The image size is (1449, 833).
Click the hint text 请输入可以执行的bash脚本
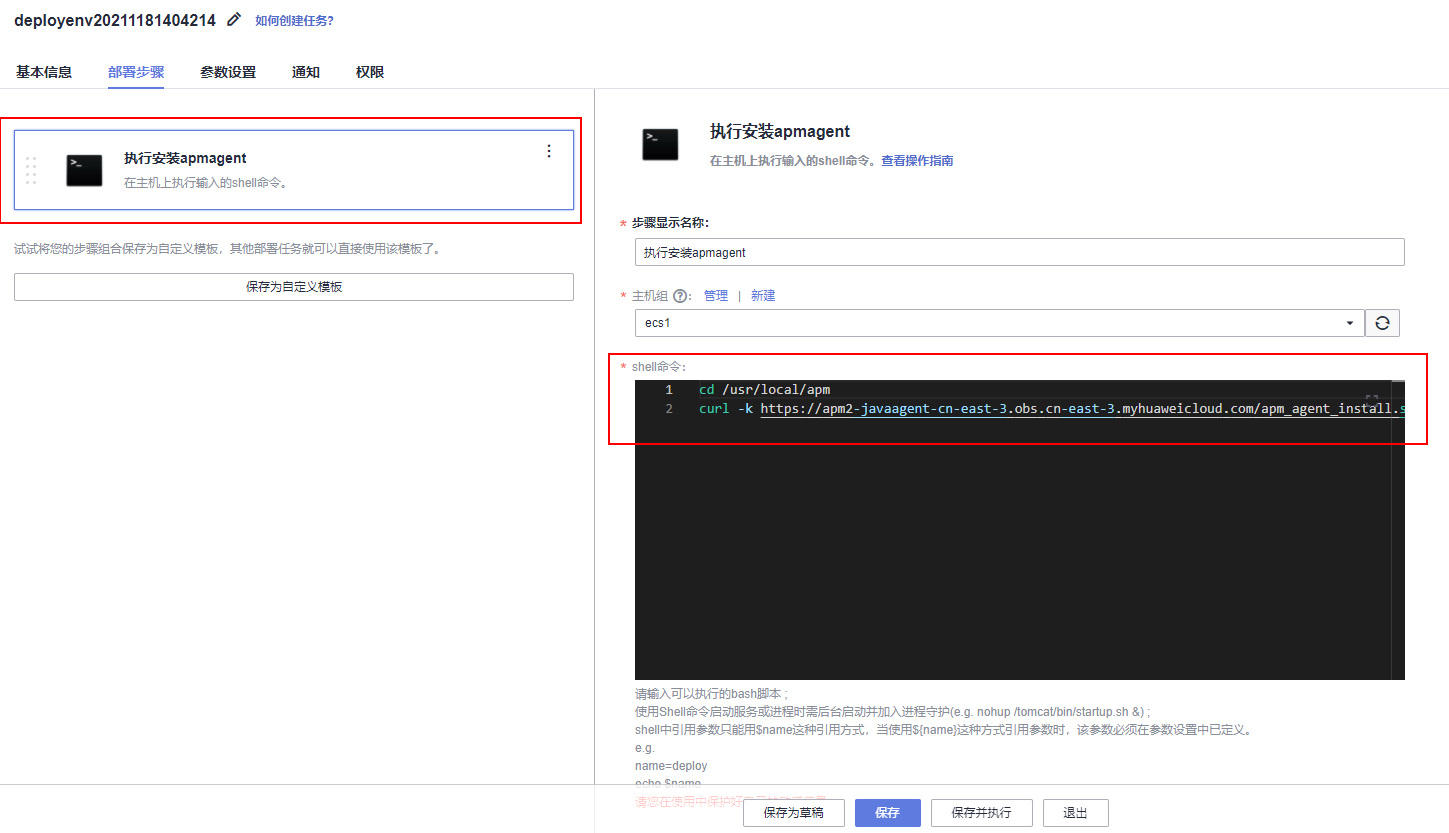(x=712, y=693)
